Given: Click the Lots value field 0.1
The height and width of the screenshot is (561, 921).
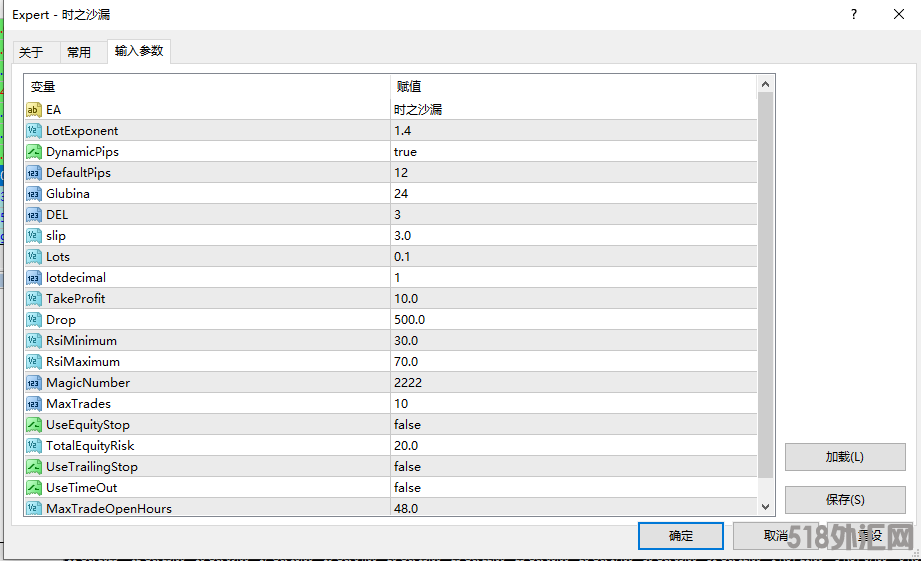Looking at the screenshot, I should coord(402,257).
